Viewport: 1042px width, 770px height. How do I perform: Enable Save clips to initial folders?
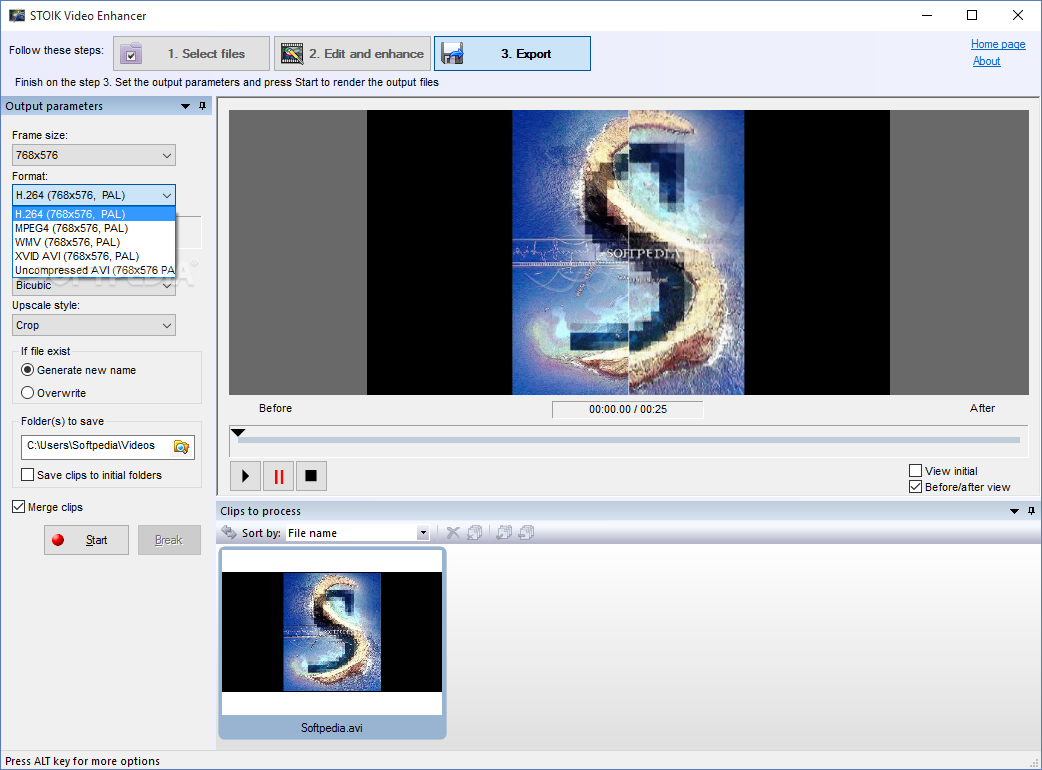coord(92,475)
